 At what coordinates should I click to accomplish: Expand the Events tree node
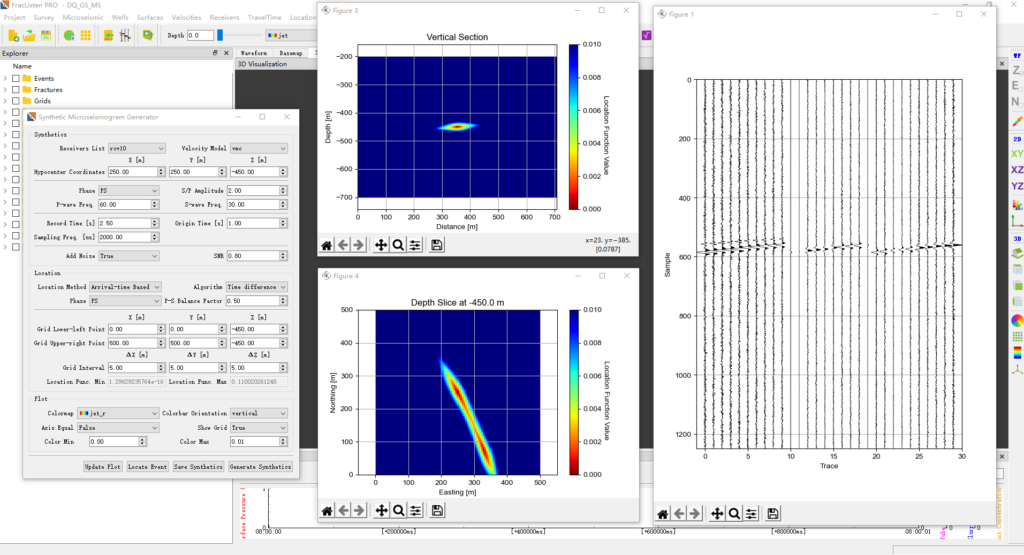5,78
